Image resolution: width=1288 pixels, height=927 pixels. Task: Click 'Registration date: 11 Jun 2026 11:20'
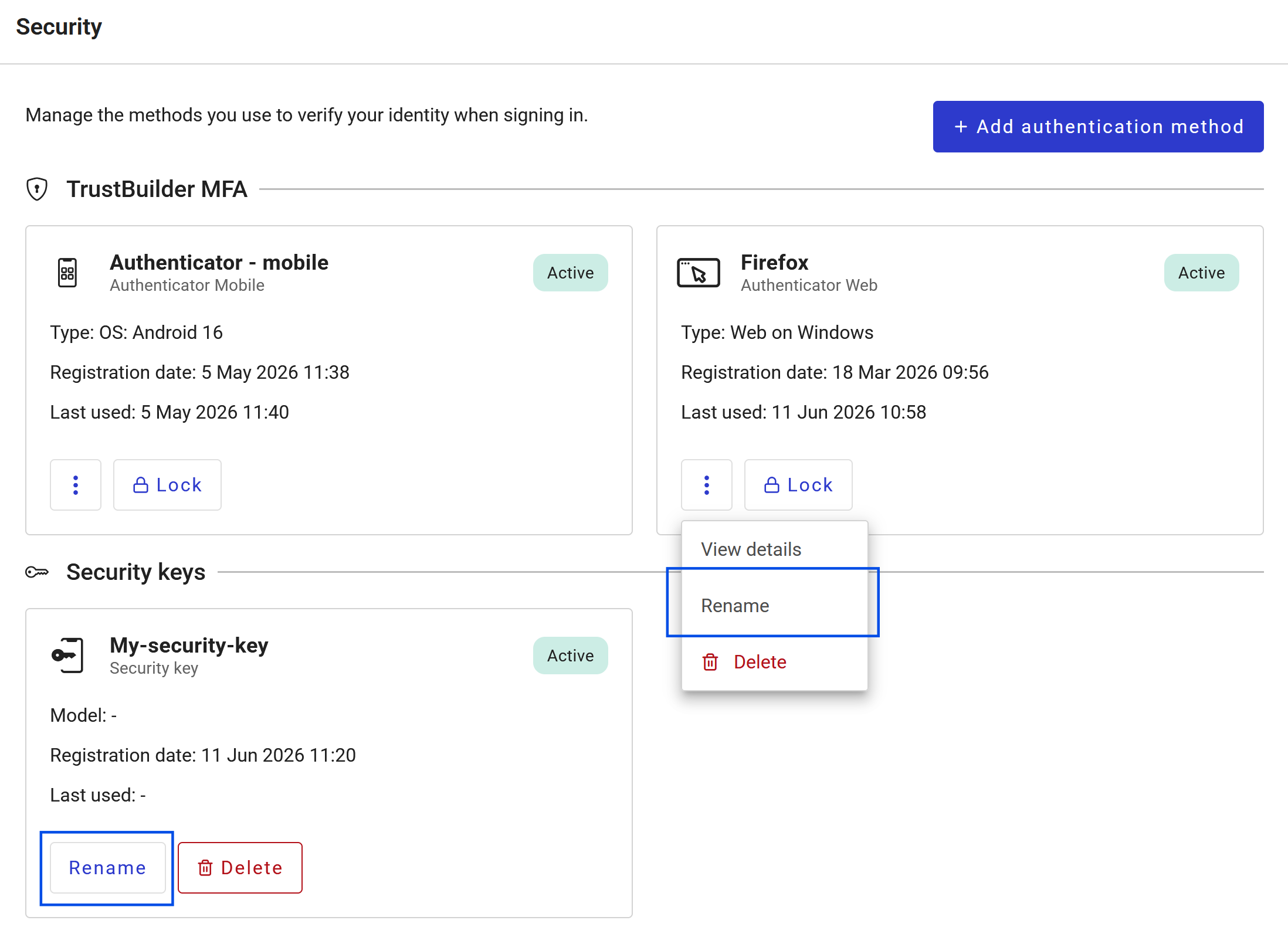[x=203, y=755]
